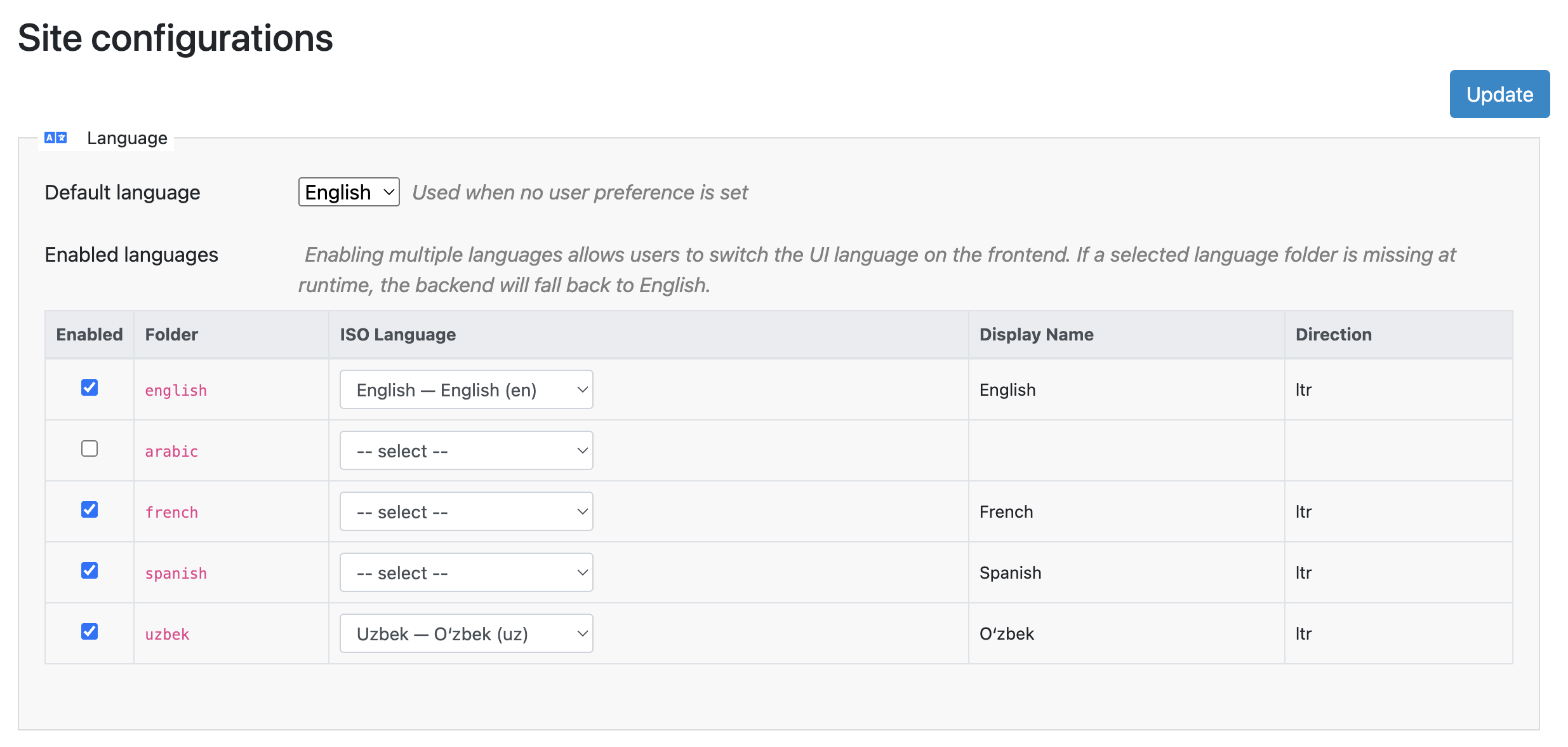Click the Update button

1499,94
